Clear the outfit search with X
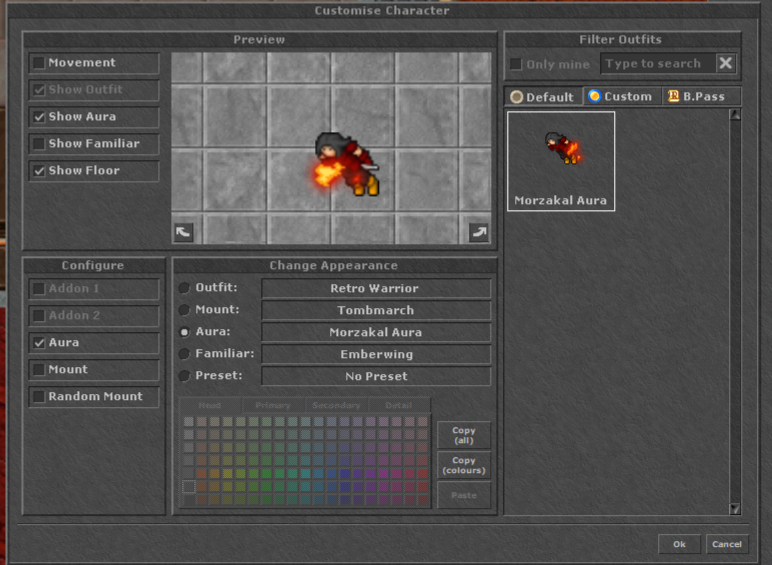This screenshot has height=565, width=772. (x=726, y=63)
